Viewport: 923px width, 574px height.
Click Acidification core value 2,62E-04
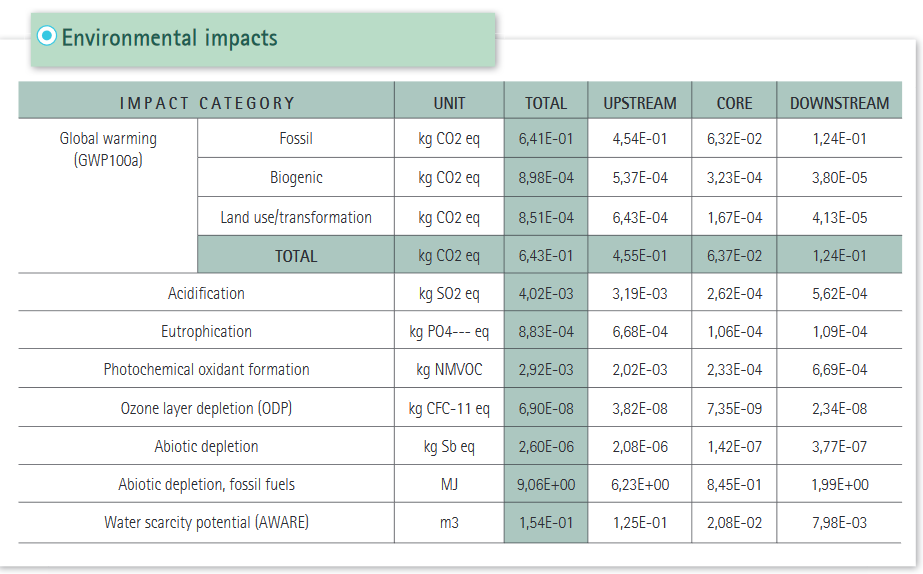click(734, 293)
